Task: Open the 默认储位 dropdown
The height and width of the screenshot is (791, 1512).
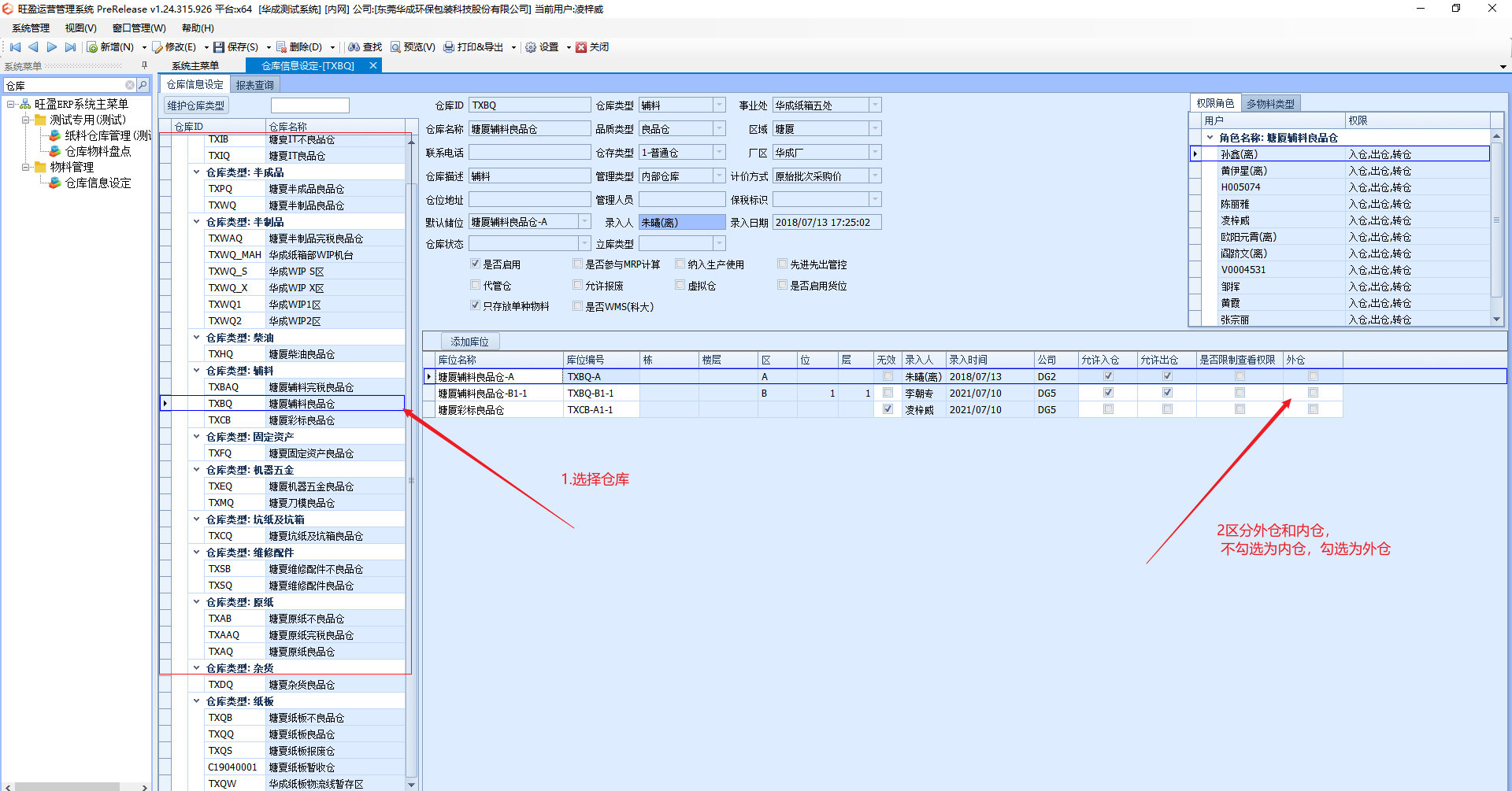Action: click(x=584, y=222)
